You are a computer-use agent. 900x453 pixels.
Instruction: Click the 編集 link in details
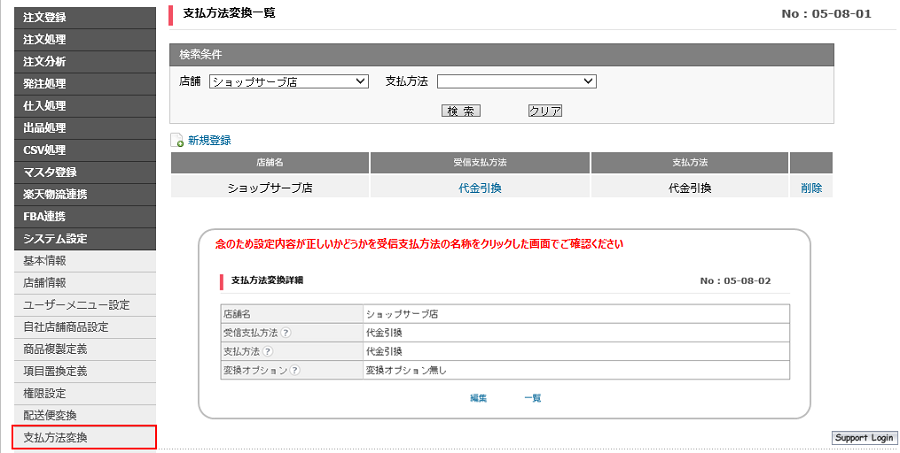pos(479,398)
